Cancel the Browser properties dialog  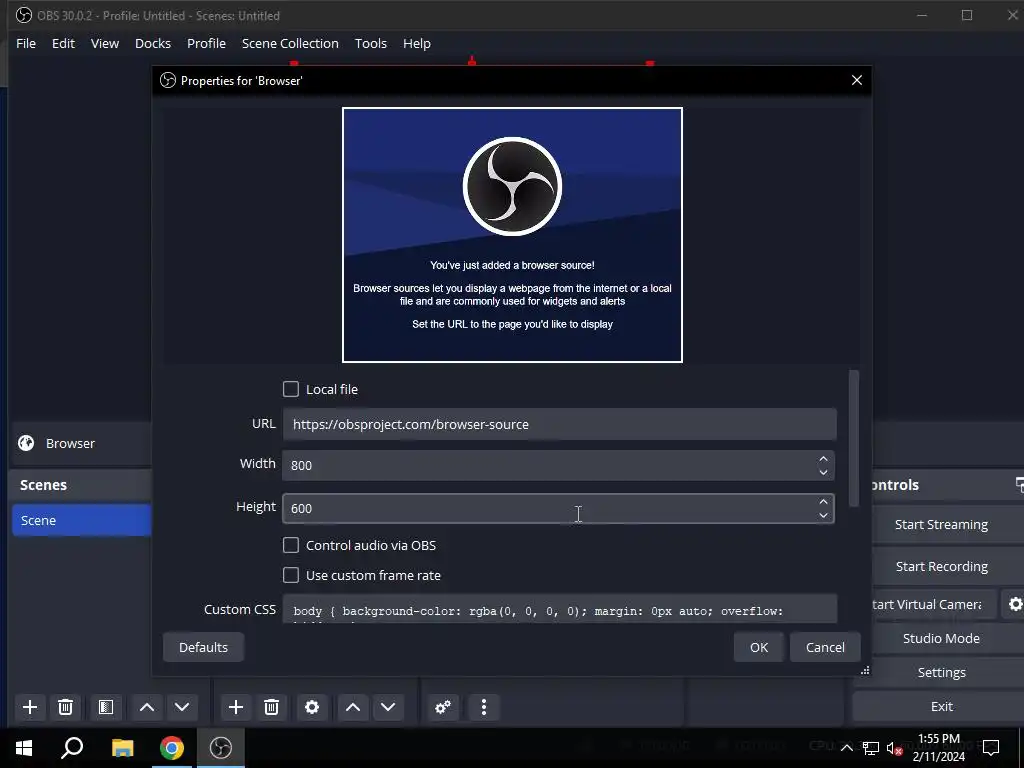coord(825,647)
